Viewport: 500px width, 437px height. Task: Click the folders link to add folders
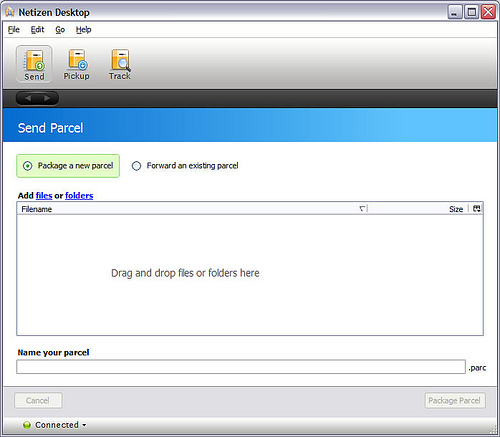79,195
